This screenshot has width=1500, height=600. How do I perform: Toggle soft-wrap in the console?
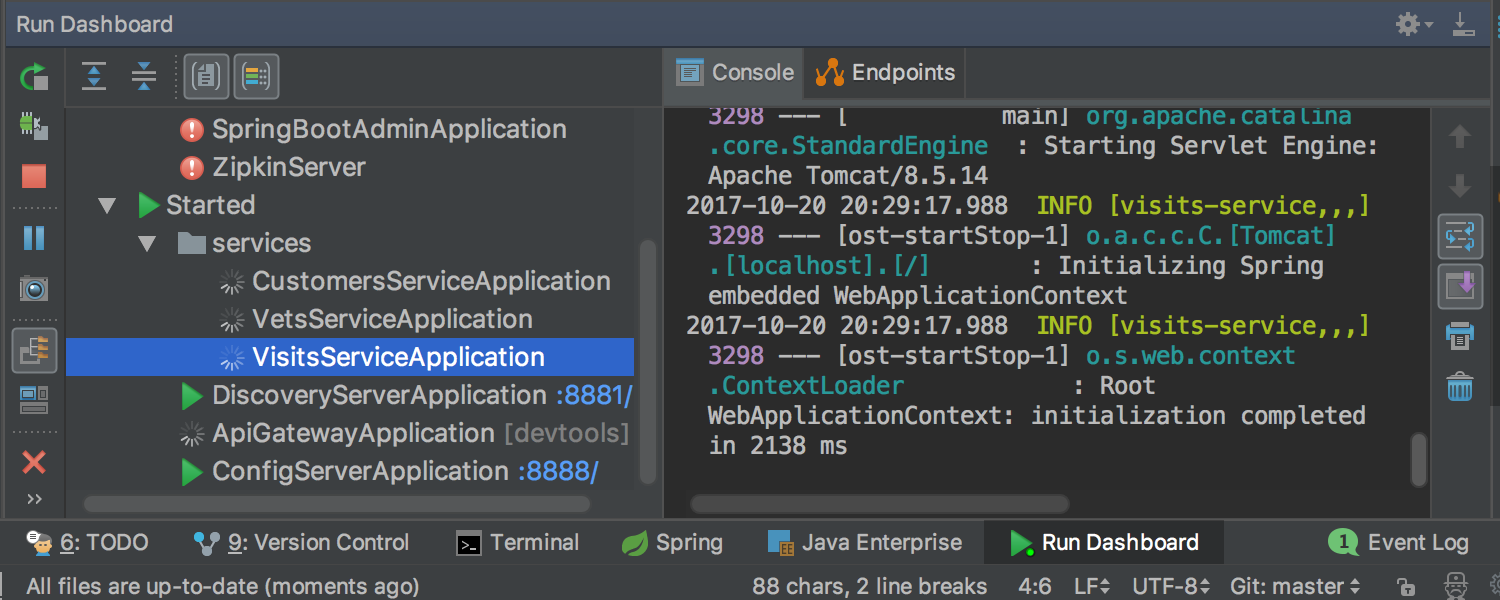click(1460, 237)
